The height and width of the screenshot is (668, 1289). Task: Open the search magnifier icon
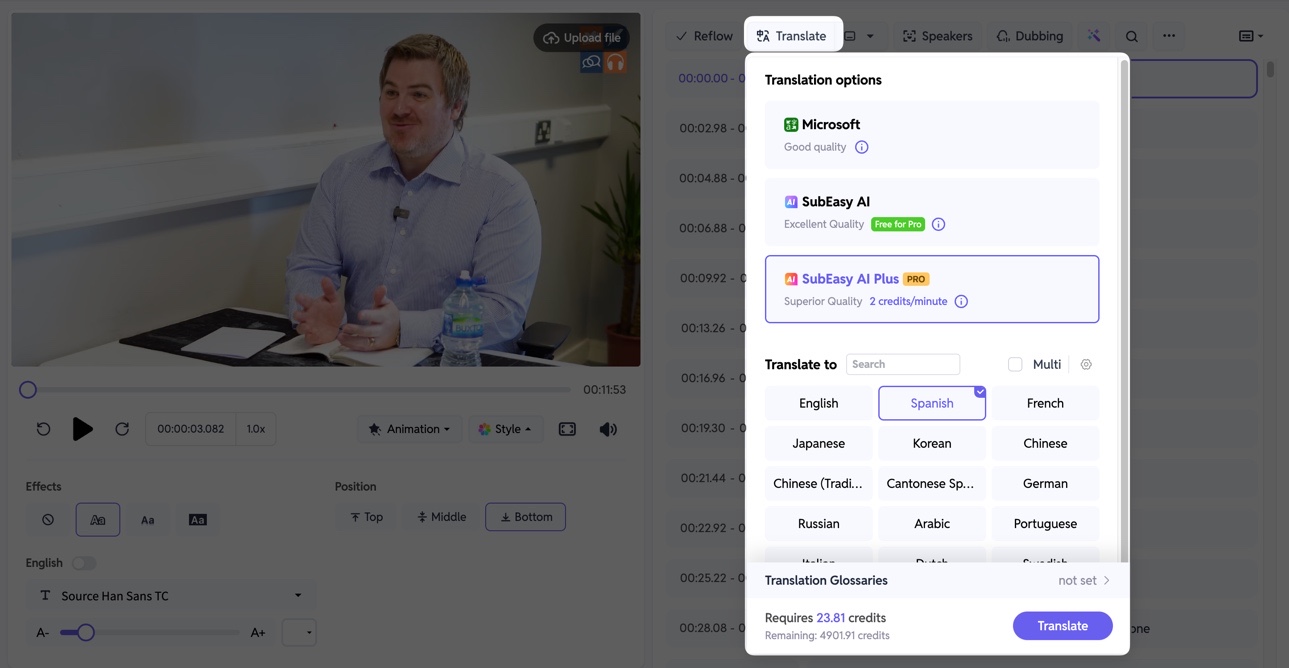(1131, 36)
